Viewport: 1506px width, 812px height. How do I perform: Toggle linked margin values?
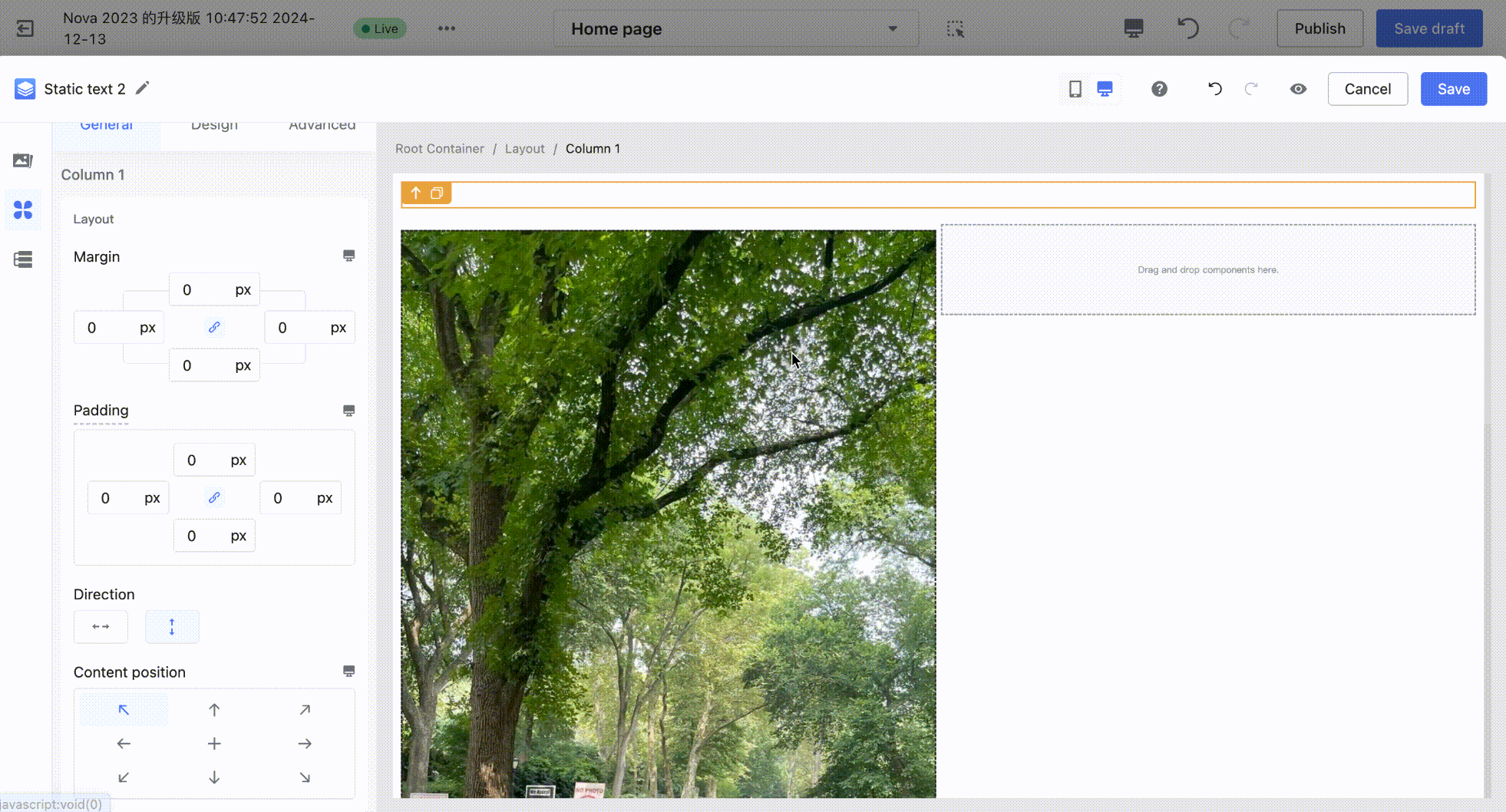tap(214, 328)
